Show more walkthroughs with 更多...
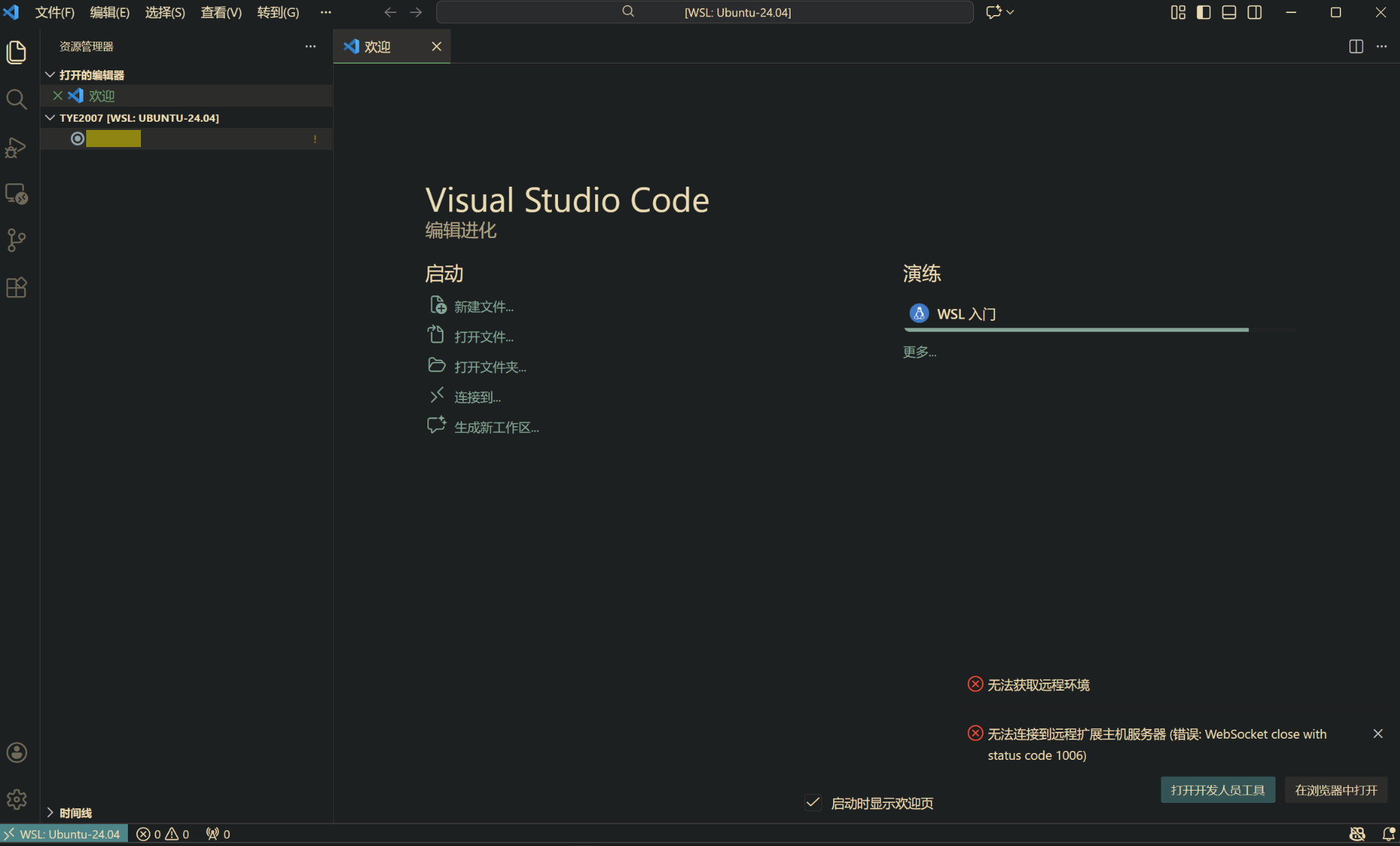 pos(919,352)
